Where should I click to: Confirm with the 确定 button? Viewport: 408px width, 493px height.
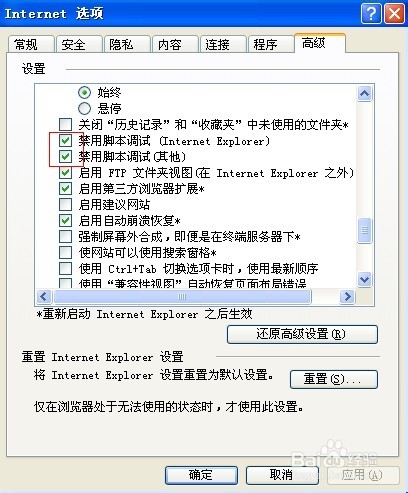point(201,475)
